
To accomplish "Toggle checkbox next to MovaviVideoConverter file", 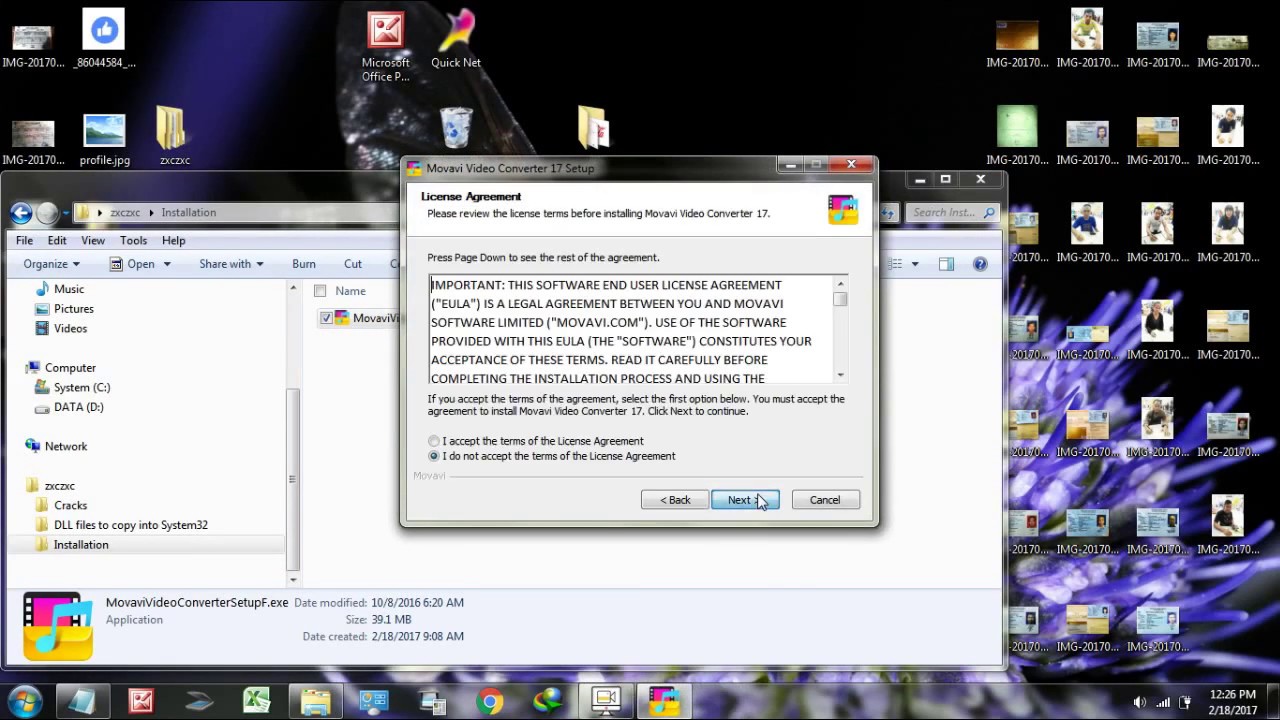I will click(x=326, y=318).
